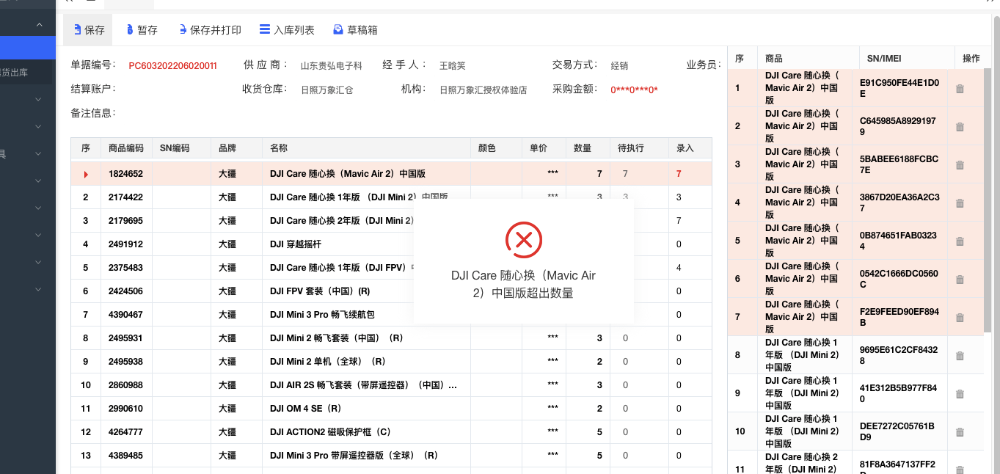Screen dimensions: 1000x474
Task: Click trash icon for SN 9695E61C2CF84328
Action: coord(960,355)
